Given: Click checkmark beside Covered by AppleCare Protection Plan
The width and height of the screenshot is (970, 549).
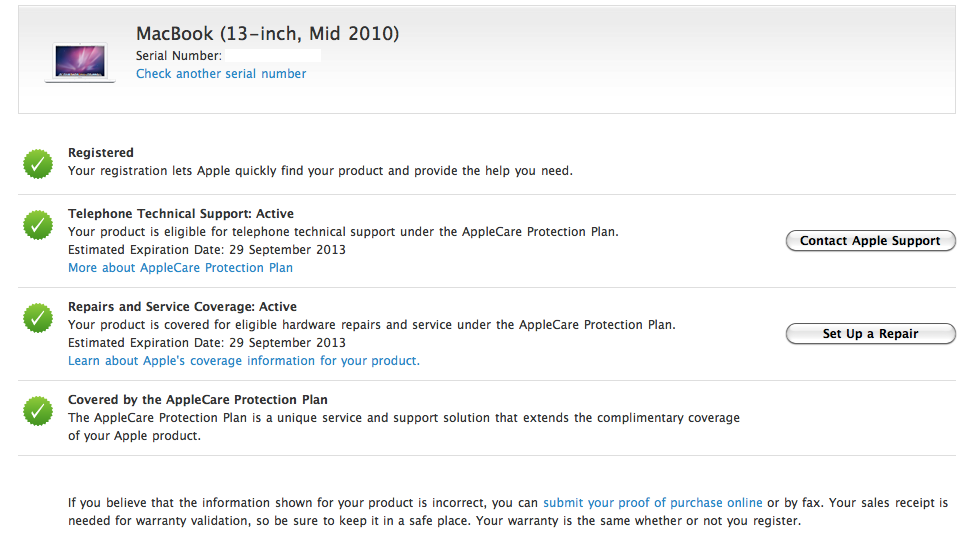Looking at the screenshot, I should tap(38, 410).
